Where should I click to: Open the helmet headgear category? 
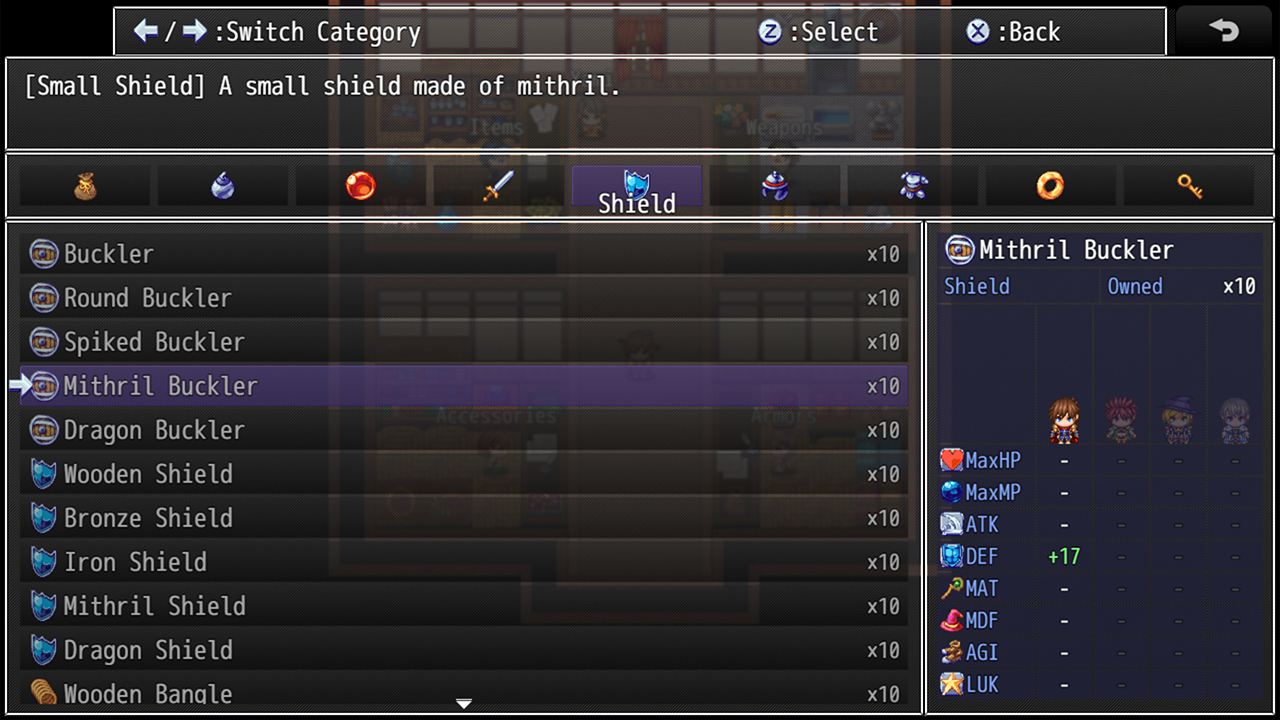tap(775, 186)
